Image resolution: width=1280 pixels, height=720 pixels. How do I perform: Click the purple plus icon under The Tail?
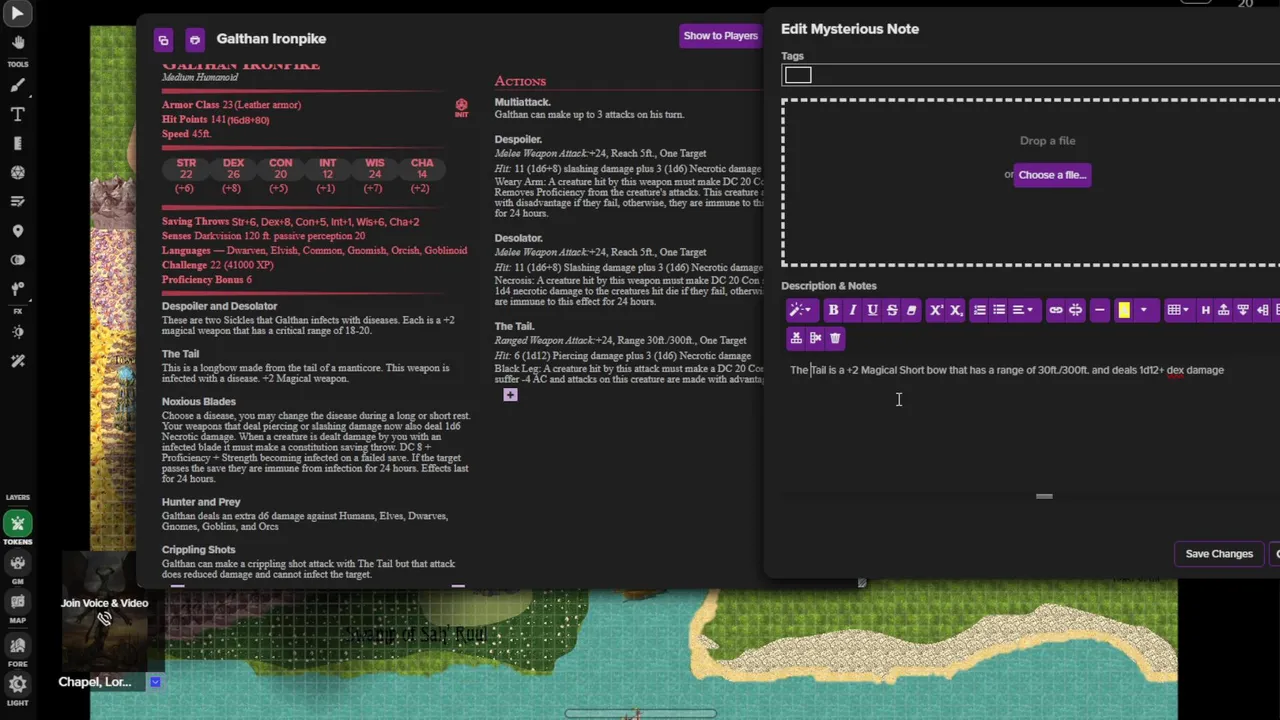[x=510, y=395]
